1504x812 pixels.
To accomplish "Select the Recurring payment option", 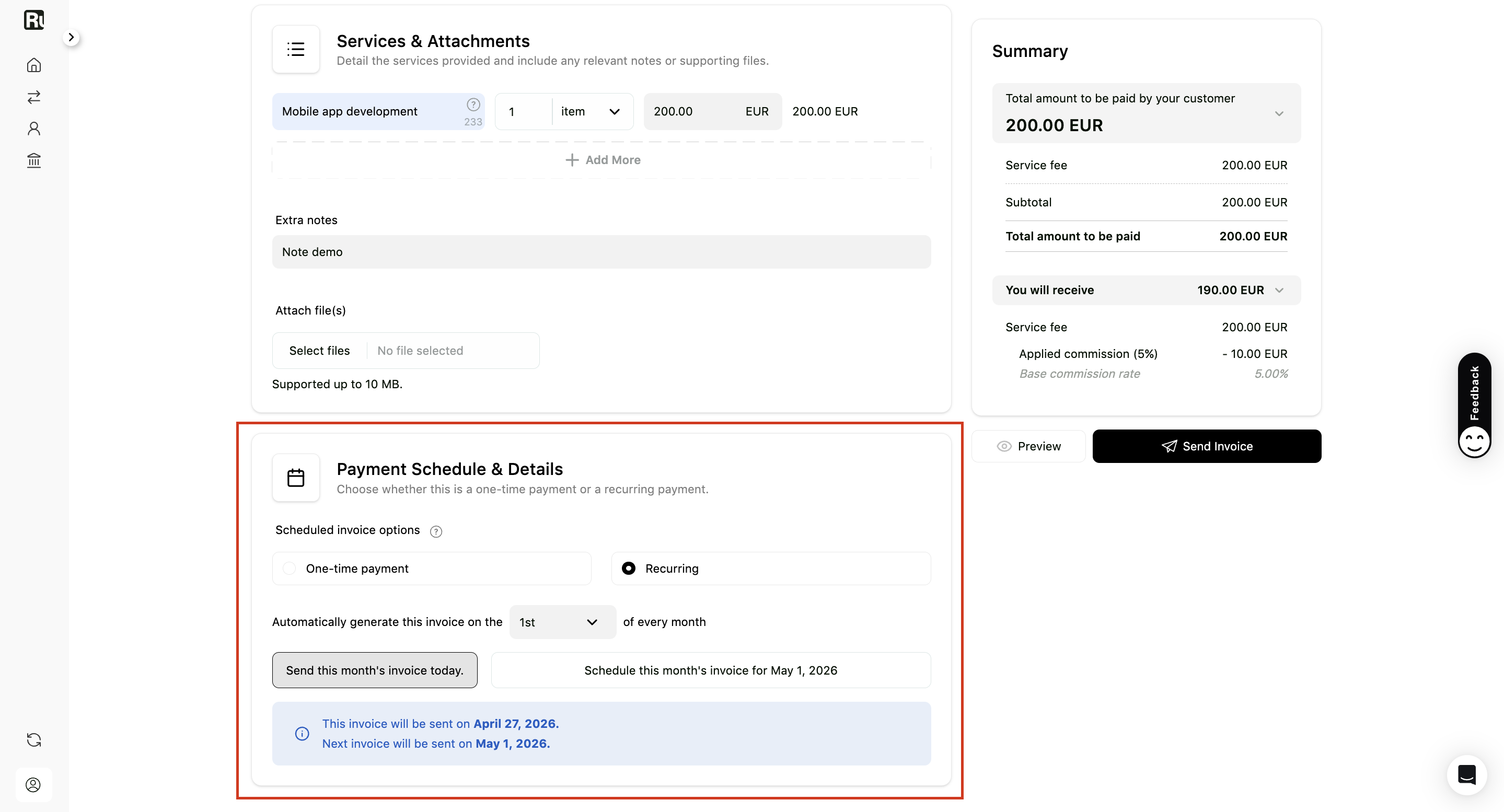I will pyautogui.click(x=771, y=569).
